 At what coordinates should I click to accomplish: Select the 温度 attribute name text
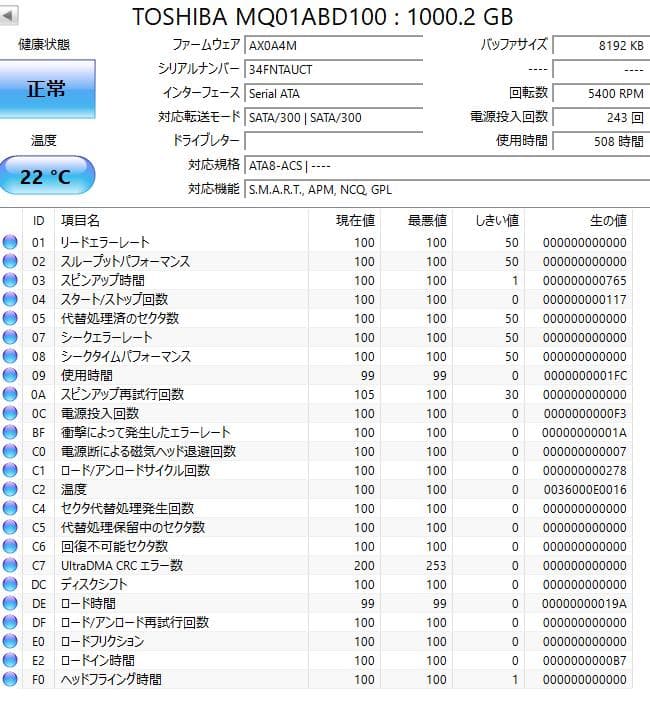coord(74,489)
